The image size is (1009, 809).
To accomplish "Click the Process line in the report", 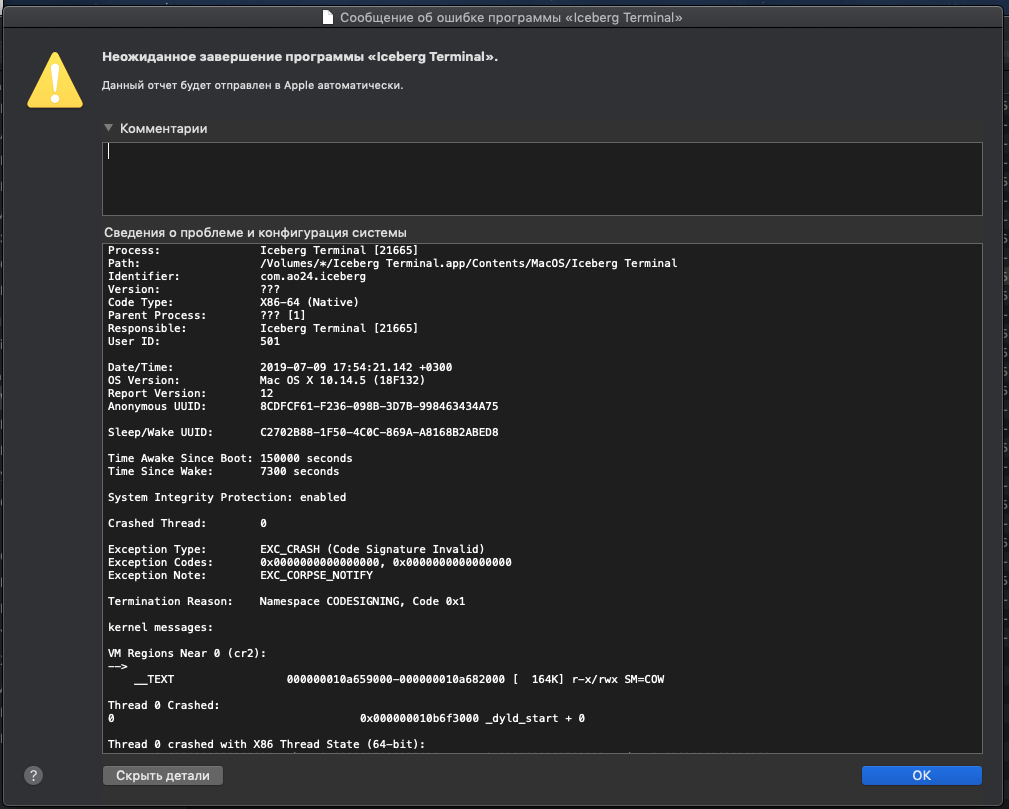I will [x=263, y=250].
